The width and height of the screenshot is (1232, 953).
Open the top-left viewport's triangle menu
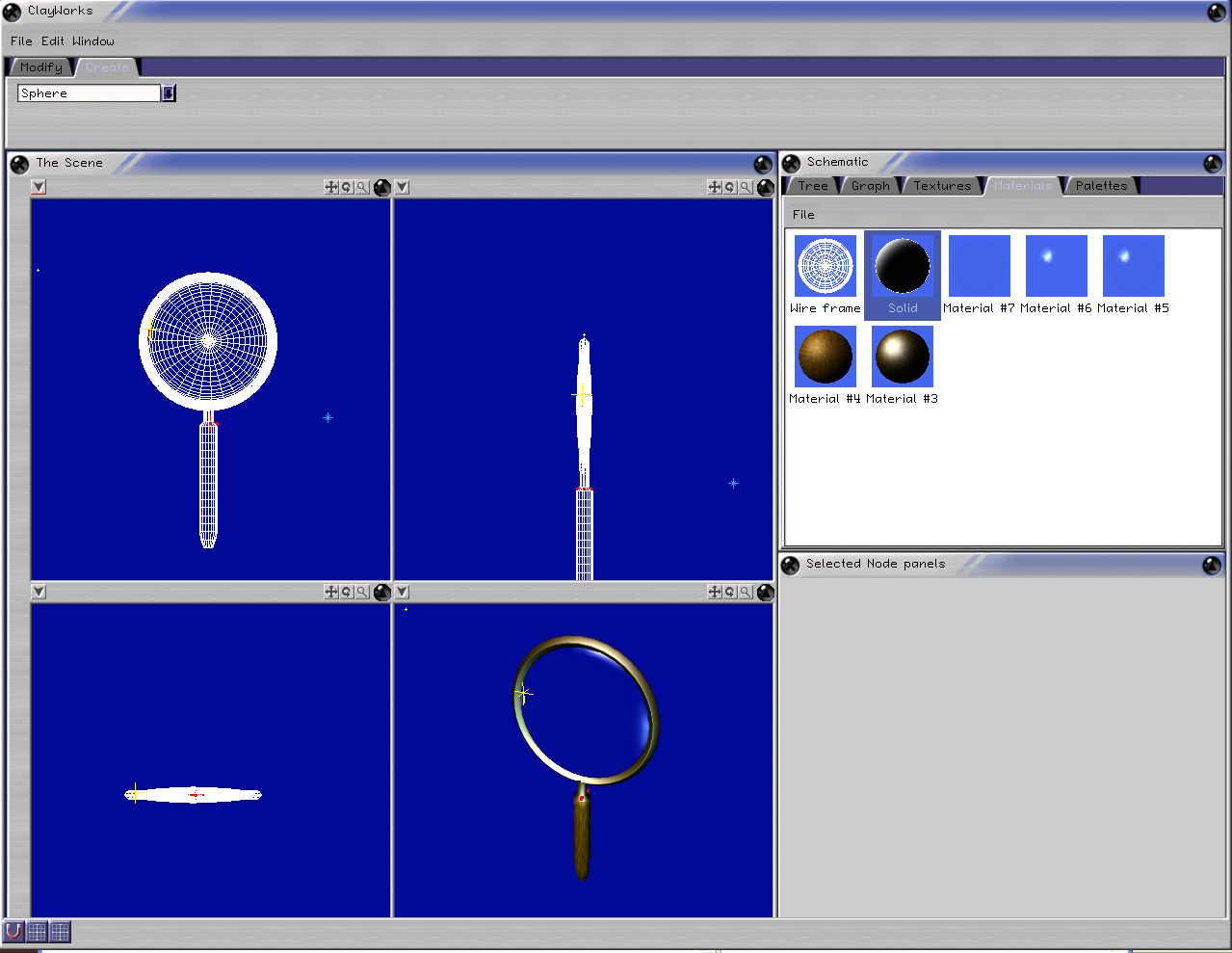click(39, 187)
